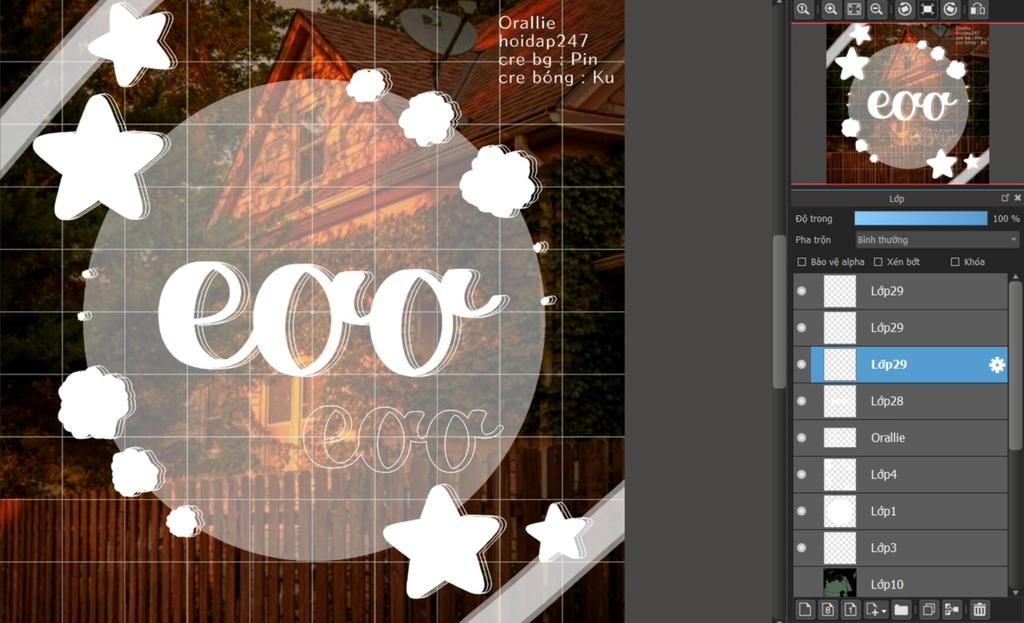
Task: Click the zoom in magnifier icon
Action: (831, 9)
